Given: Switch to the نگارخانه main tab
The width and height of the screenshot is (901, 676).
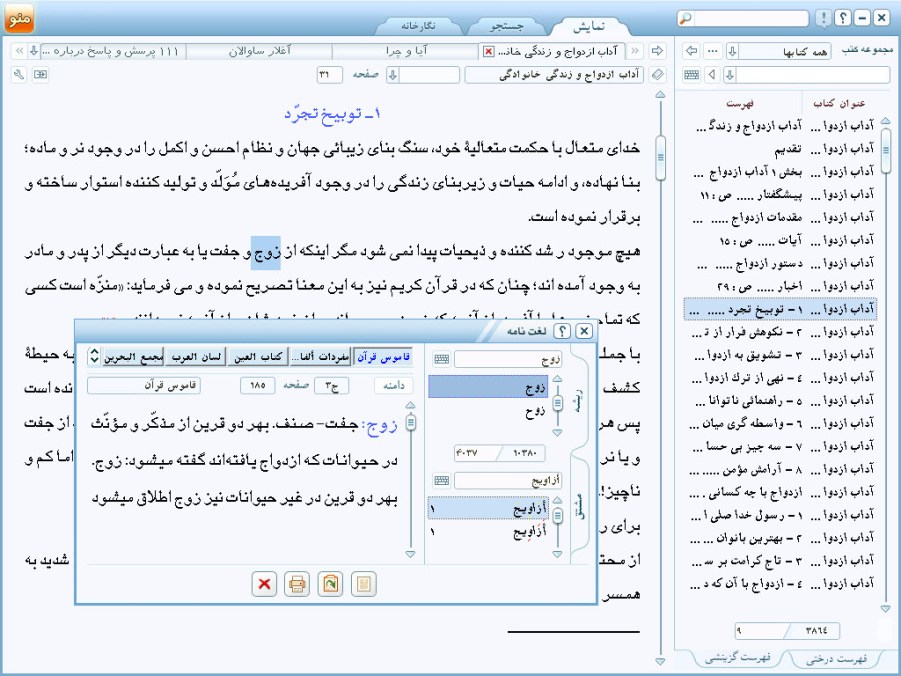Looking at the screenshot, I should tap(418, 26).
